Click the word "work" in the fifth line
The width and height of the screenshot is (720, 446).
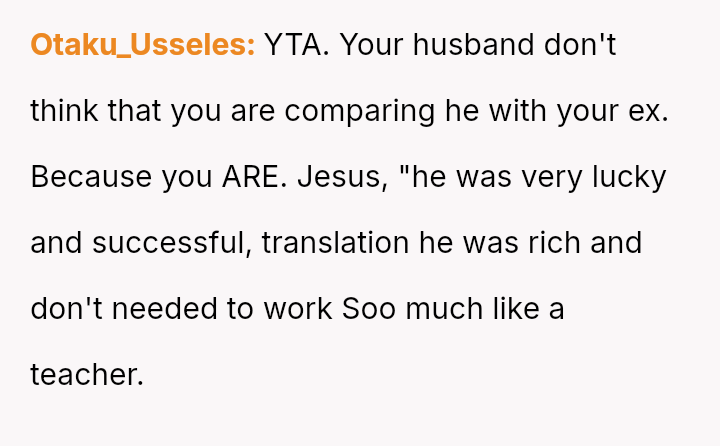coord(298,308)
